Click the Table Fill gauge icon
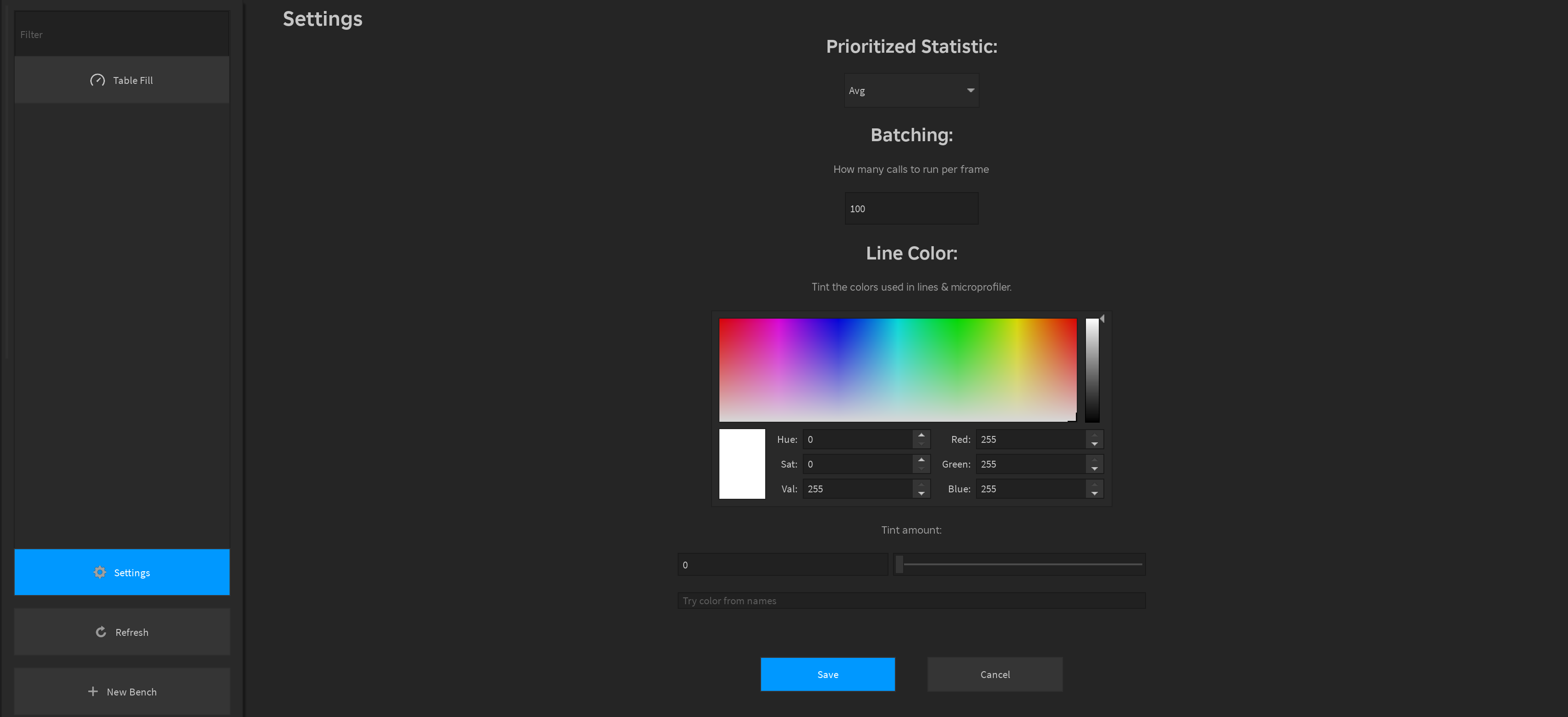This screenshot has height=717, width=1568. point(98,80)
